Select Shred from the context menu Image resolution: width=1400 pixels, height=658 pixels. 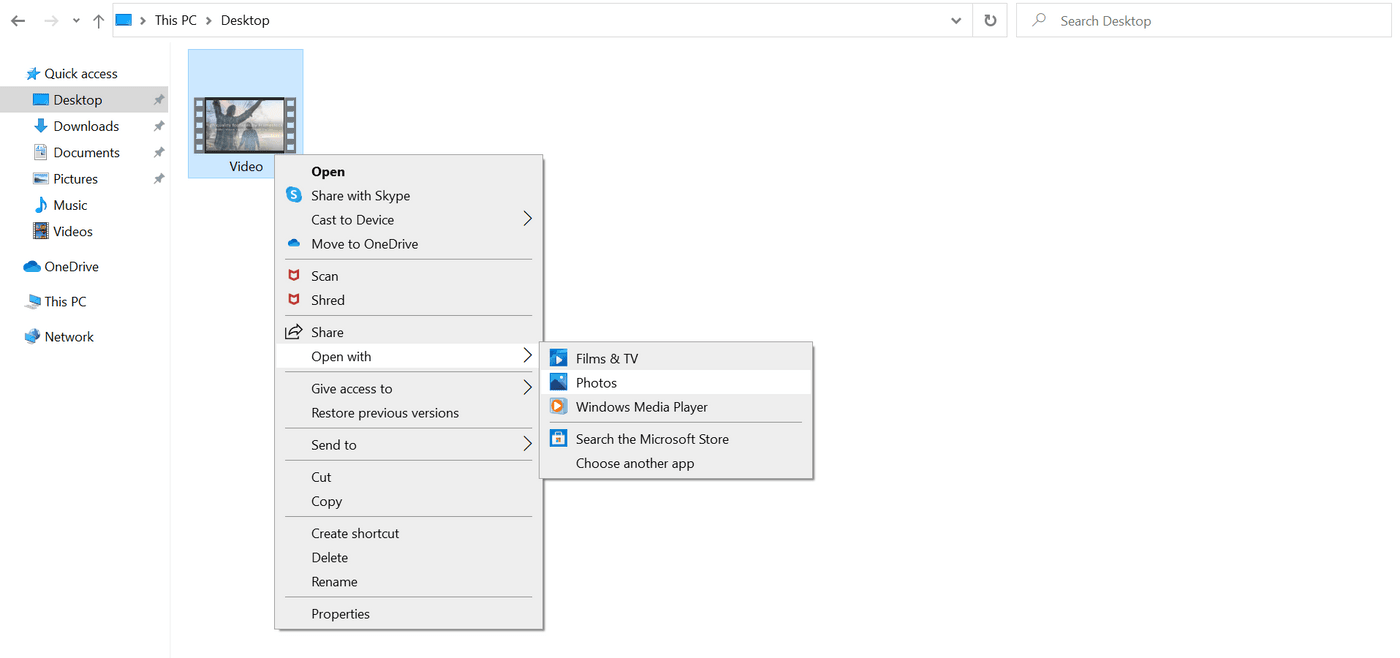[x=327, y=299]
